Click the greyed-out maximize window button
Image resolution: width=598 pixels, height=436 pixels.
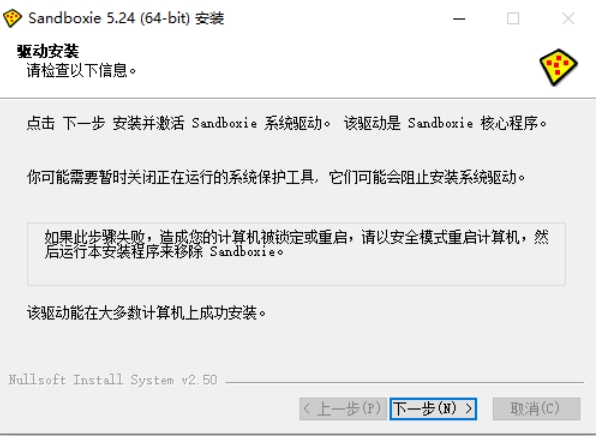pyautogui.click(x=513, y=18)
